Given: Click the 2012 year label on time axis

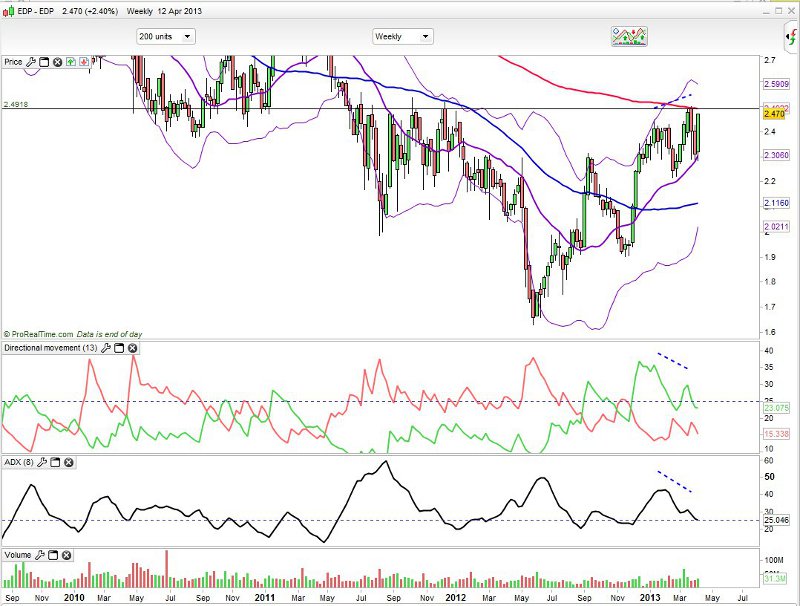Looking at the screenshot, I should [x=456, y=597].
